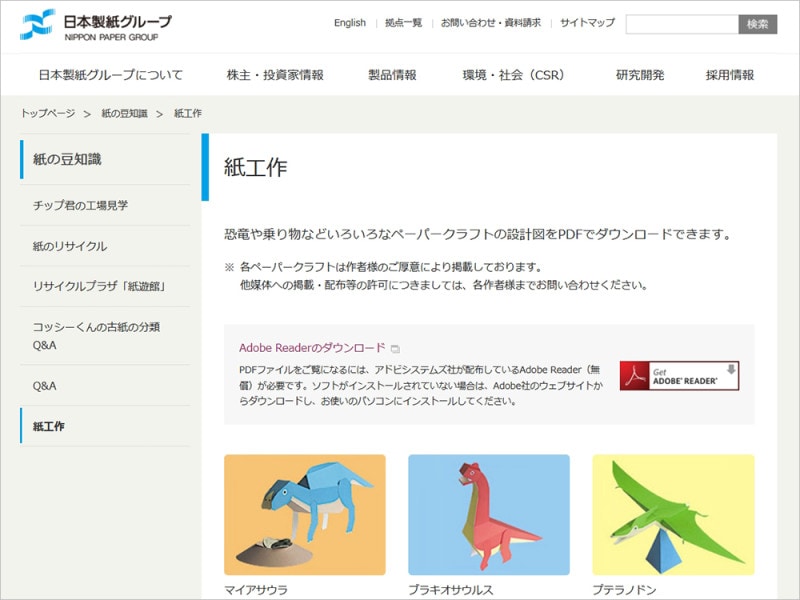Open the English language link
Image resolution: width=800 pixels, height=600 pixels.
point(351,22)
